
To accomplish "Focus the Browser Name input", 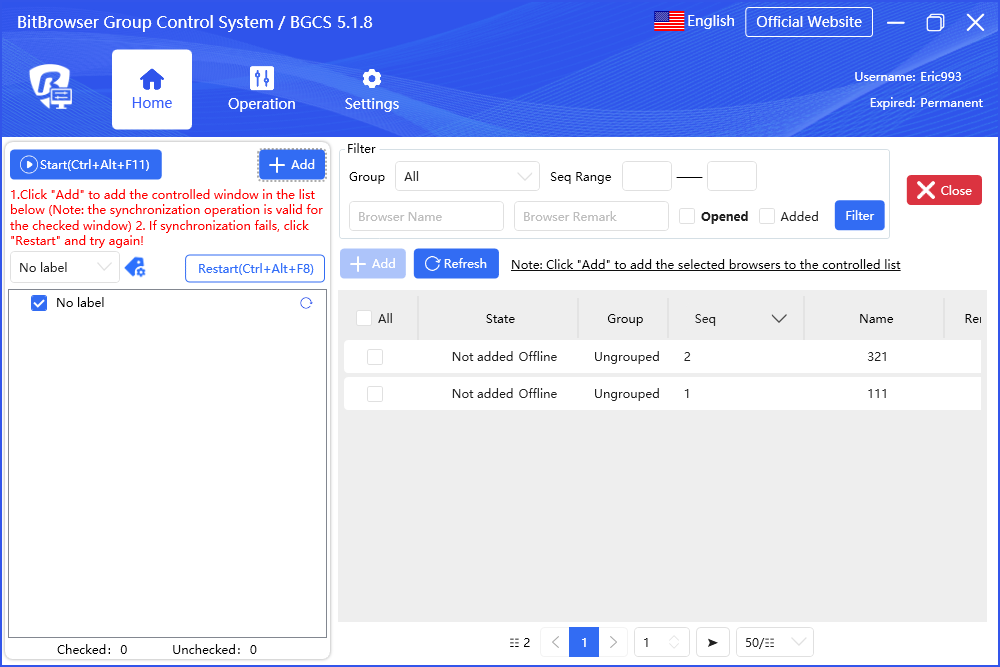I will coord(426,216).
